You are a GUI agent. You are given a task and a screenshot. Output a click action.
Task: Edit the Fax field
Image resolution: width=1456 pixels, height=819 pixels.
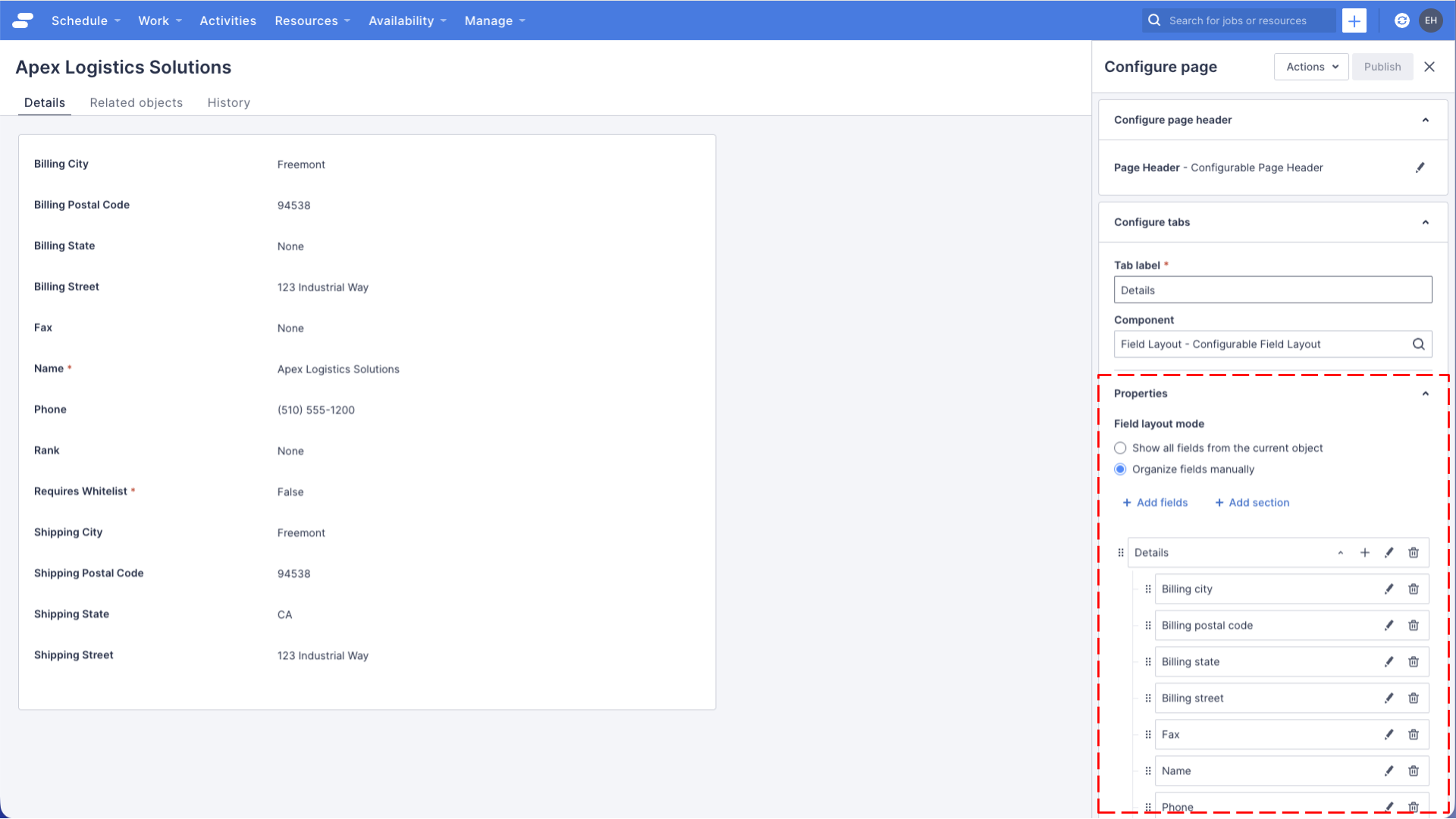pyautogui.click(x=1389, y=734)
